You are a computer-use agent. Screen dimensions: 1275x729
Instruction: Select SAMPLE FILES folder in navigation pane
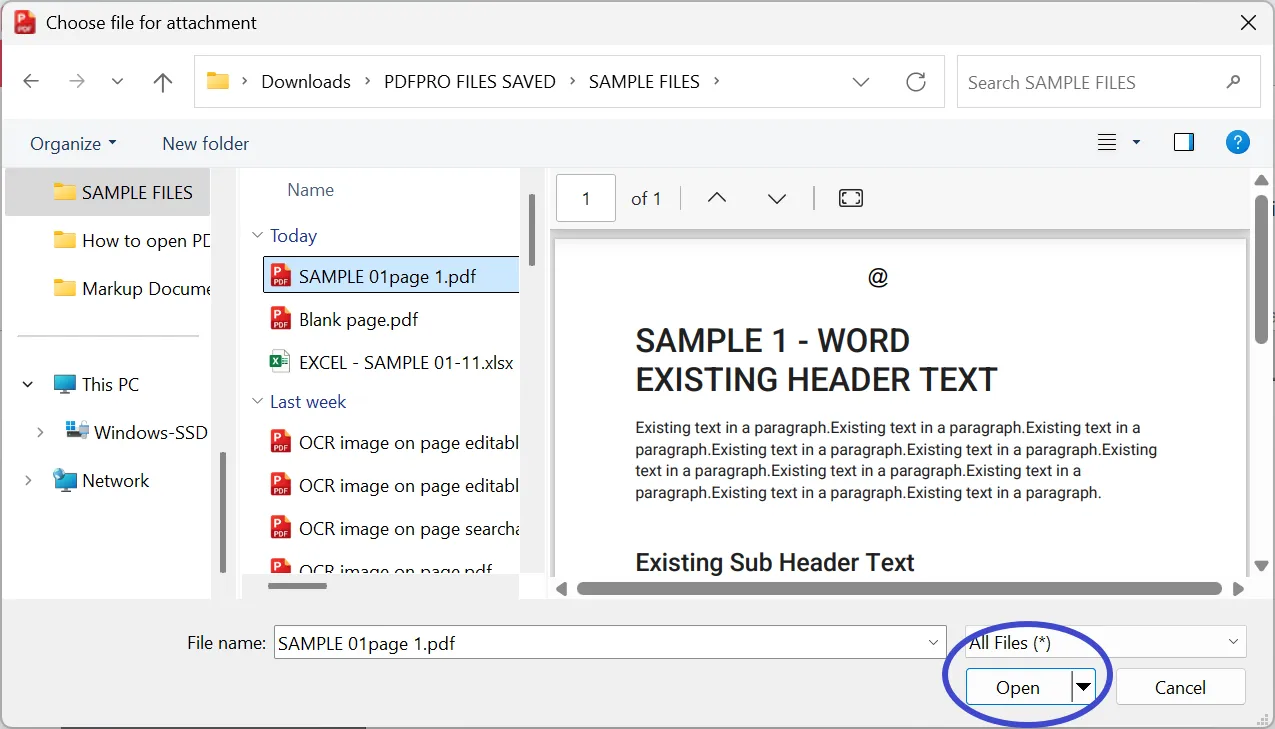[x=108, y=192]
